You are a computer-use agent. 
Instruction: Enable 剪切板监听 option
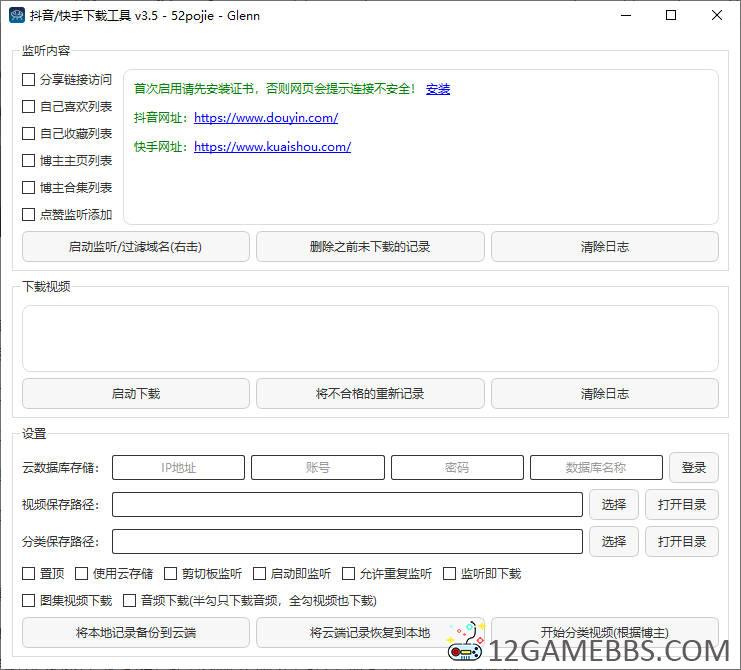(171, 574)
